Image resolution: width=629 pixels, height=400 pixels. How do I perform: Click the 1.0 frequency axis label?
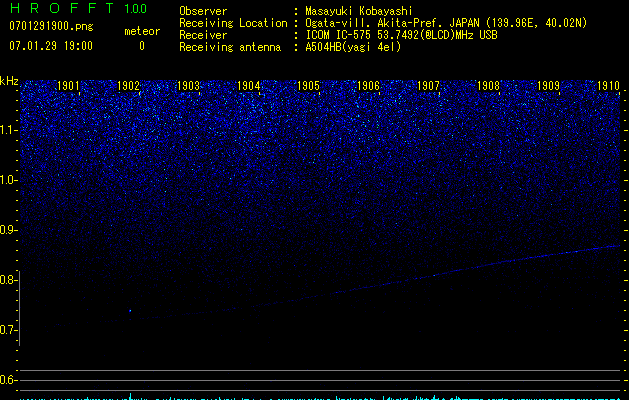click(x=9, y=180)
